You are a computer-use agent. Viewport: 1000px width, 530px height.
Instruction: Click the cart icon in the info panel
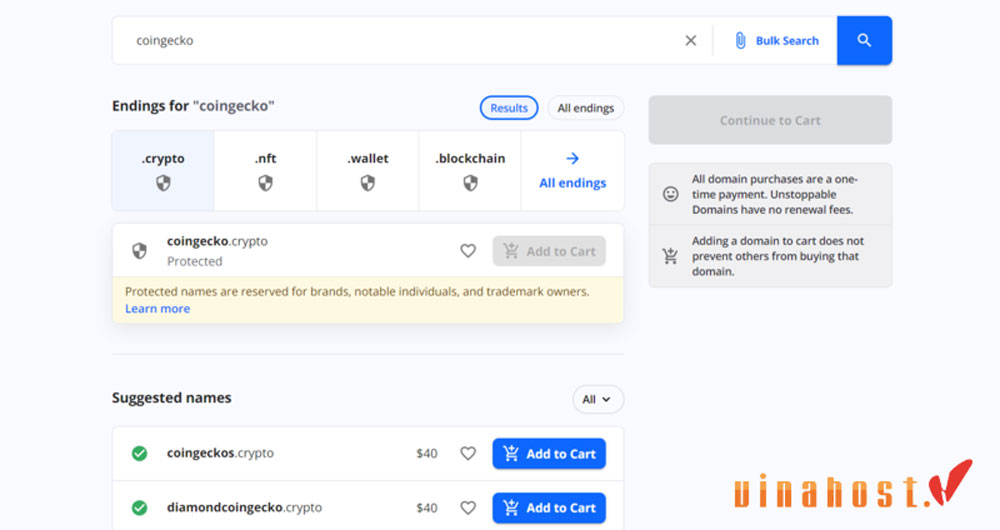click(x=670, y=256)
